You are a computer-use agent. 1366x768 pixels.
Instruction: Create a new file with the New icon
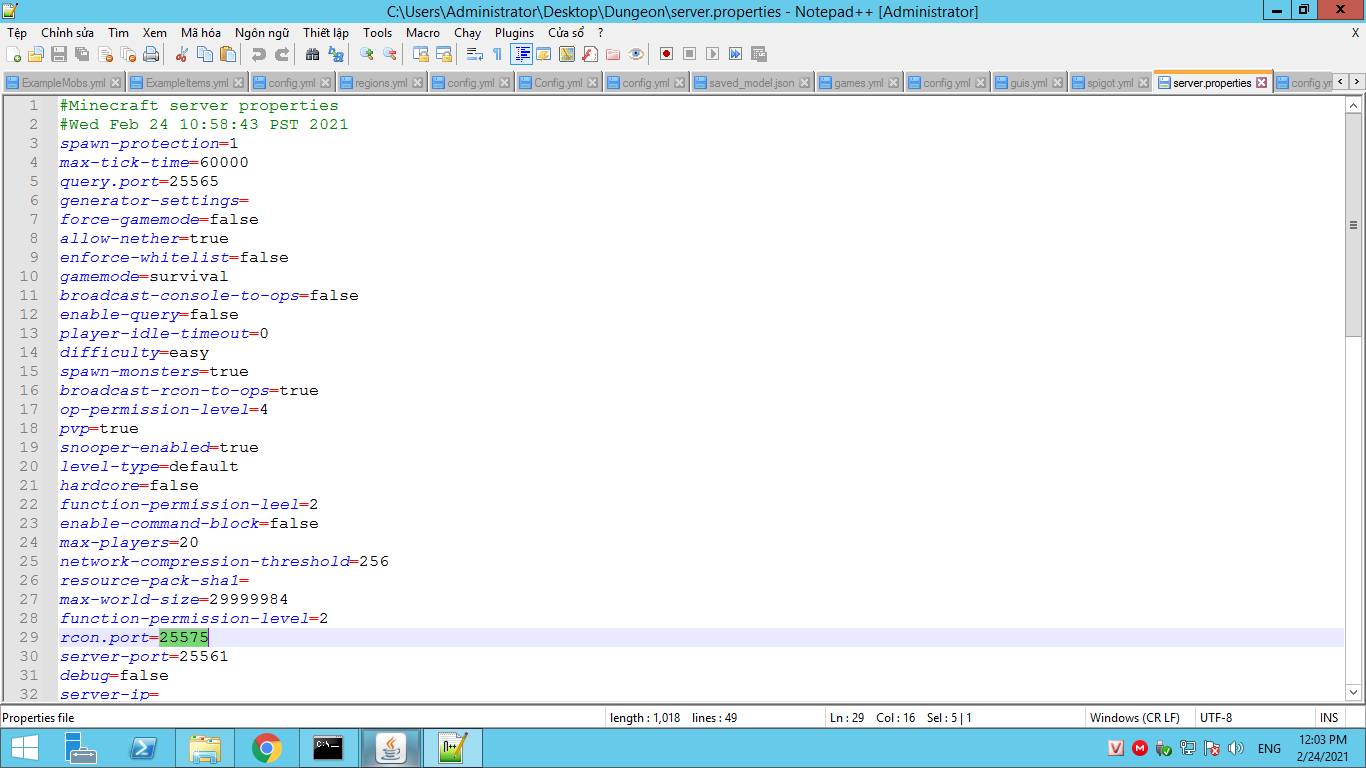point(14,54)
